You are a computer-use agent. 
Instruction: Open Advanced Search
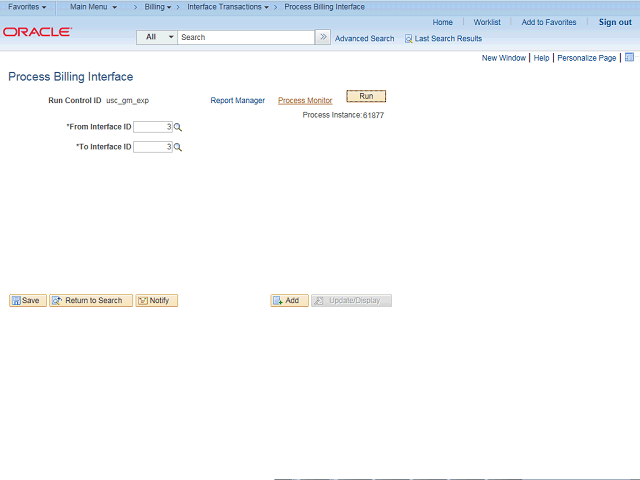point(364,39)
